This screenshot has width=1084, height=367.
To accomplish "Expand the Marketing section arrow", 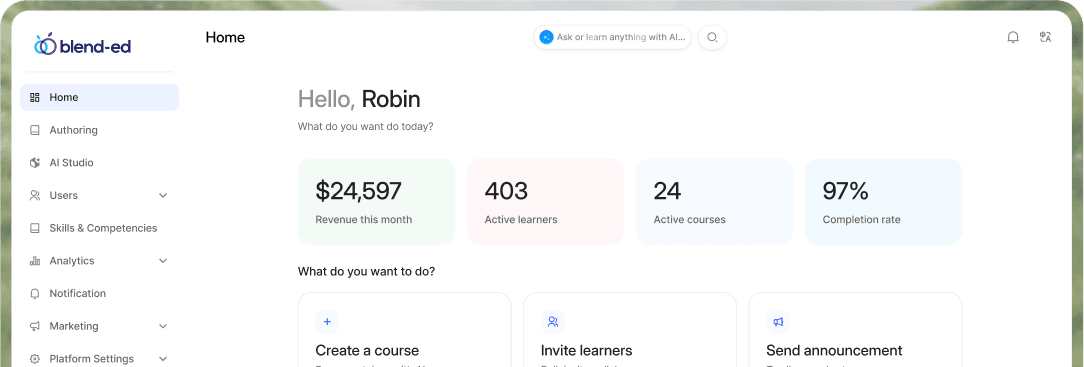I will [x=163, y=326].
